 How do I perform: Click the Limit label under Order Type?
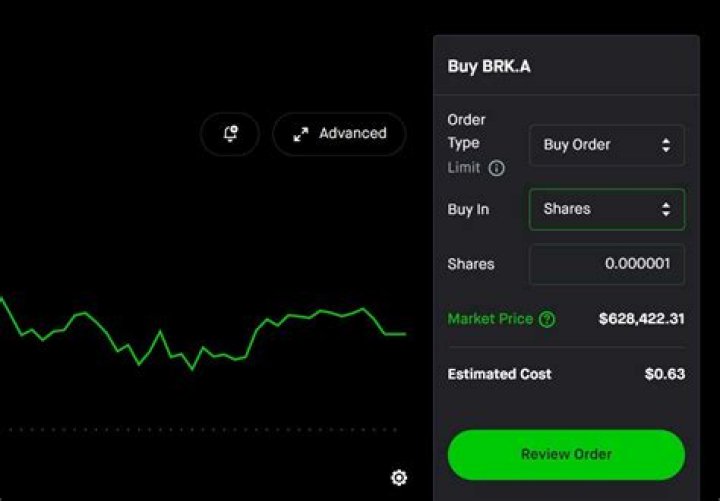463,168
